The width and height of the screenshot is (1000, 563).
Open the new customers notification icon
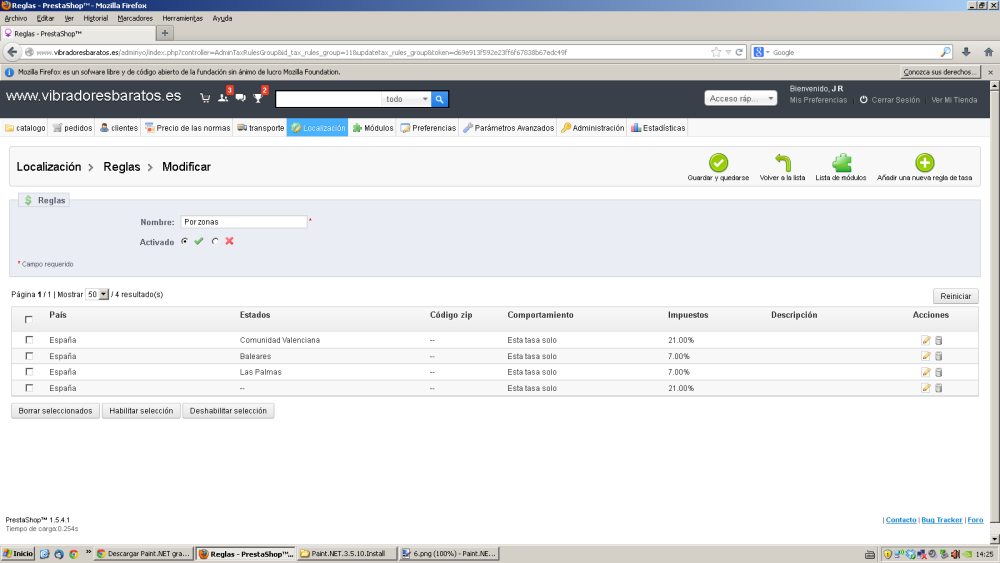[x=223, y=98]
